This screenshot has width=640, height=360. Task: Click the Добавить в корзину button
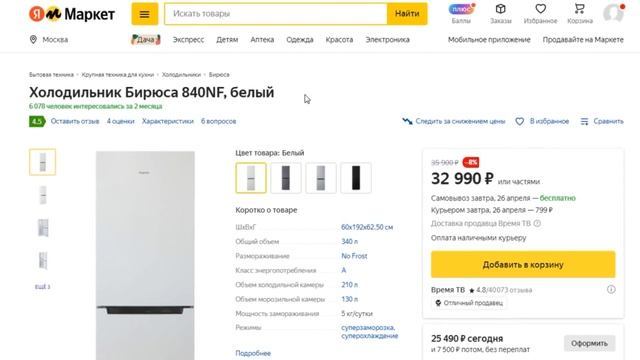pyautogui.click(x=523, y=264)
